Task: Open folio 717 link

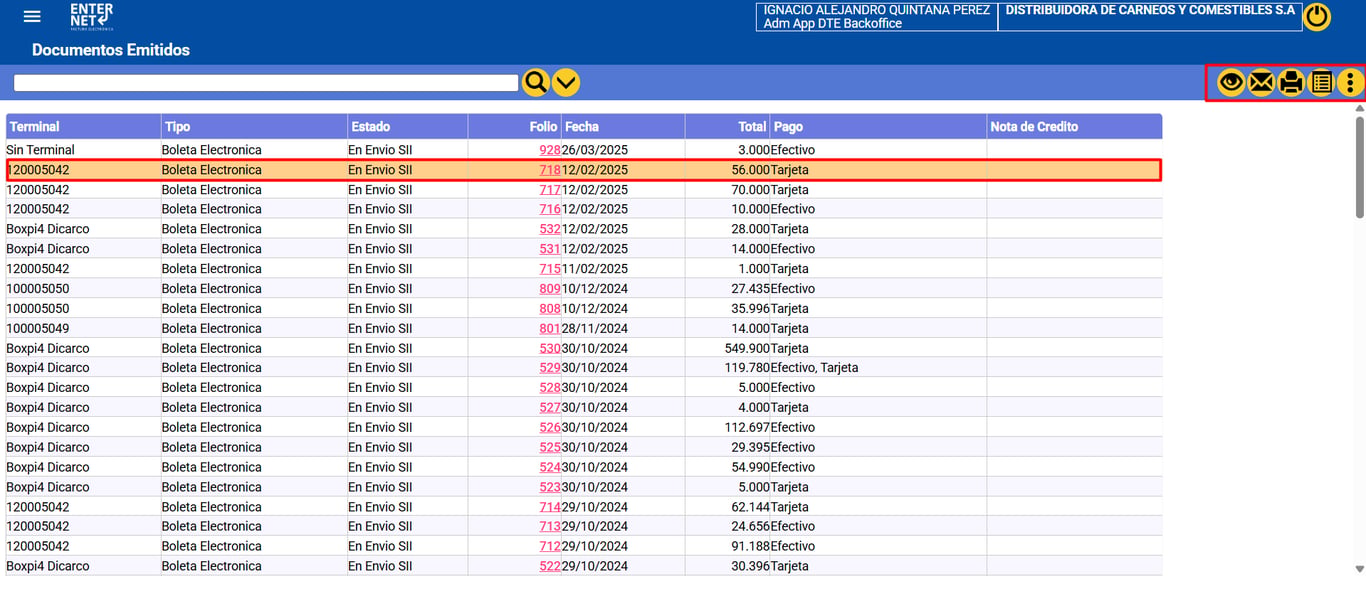Action: tap(550, 190)
